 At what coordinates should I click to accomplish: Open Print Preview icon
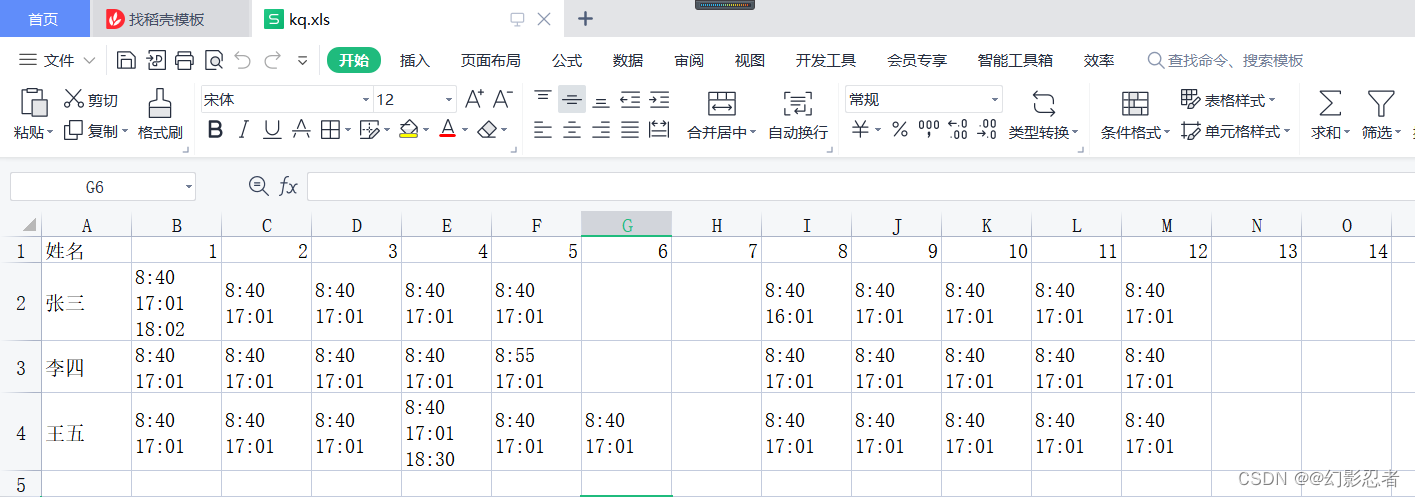[213, 61]
